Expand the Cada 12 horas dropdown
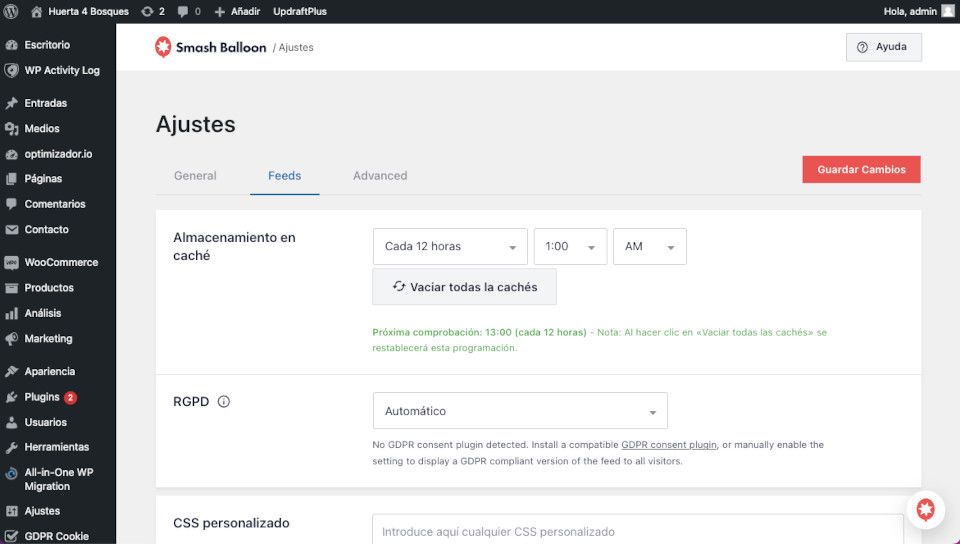This screenshot has width=960, height=544. (x=450, y=247)
